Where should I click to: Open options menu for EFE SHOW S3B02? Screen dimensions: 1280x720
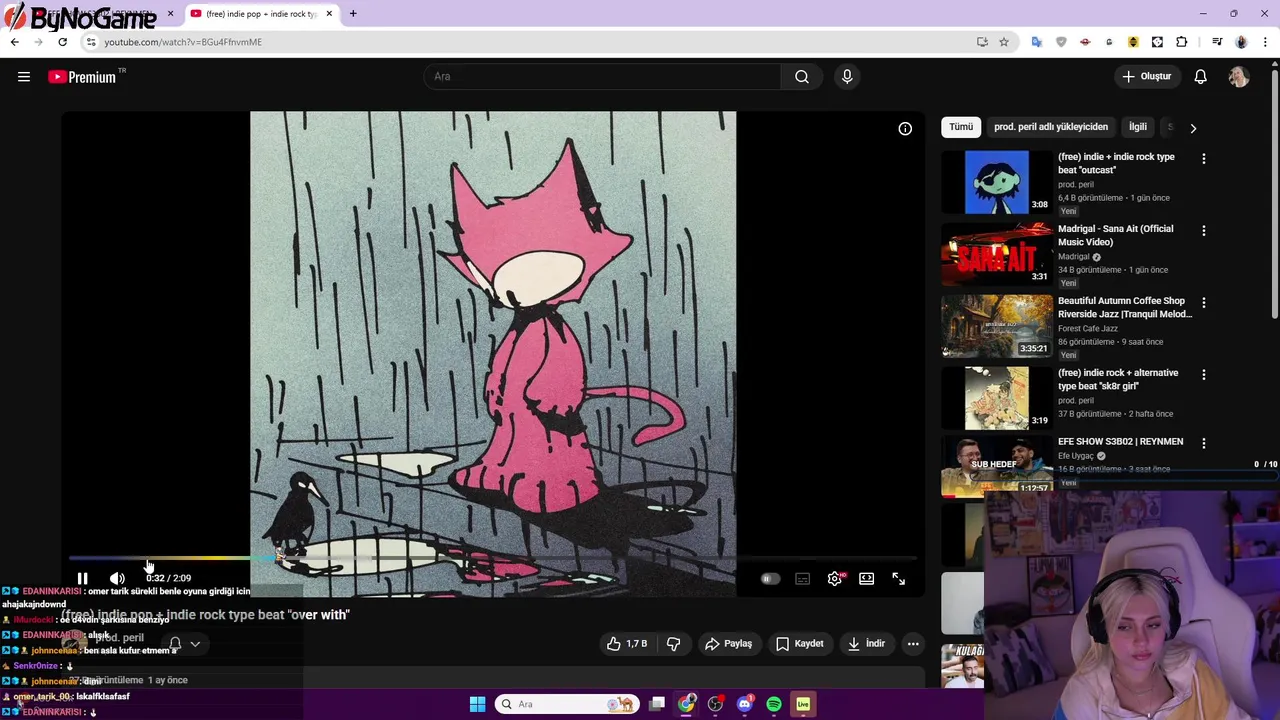(1203, 443)
